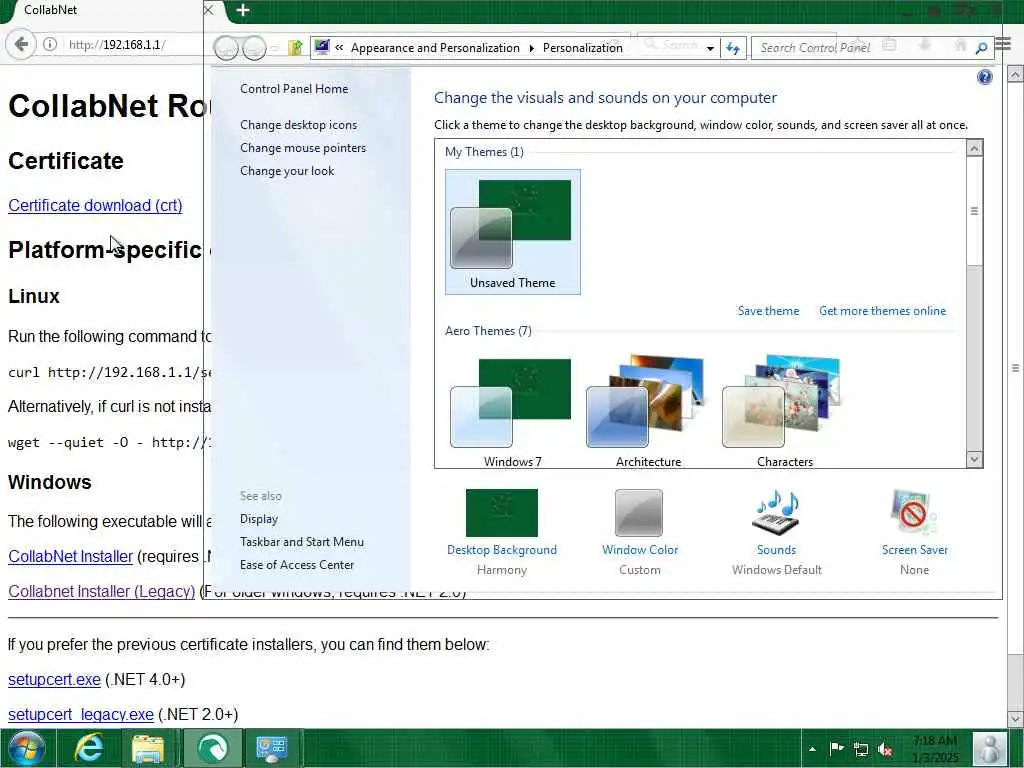Open the Screen Saver settings icon
Image resolution: width=1024 pixels, height=768 pixels.
tap(914, 513)
